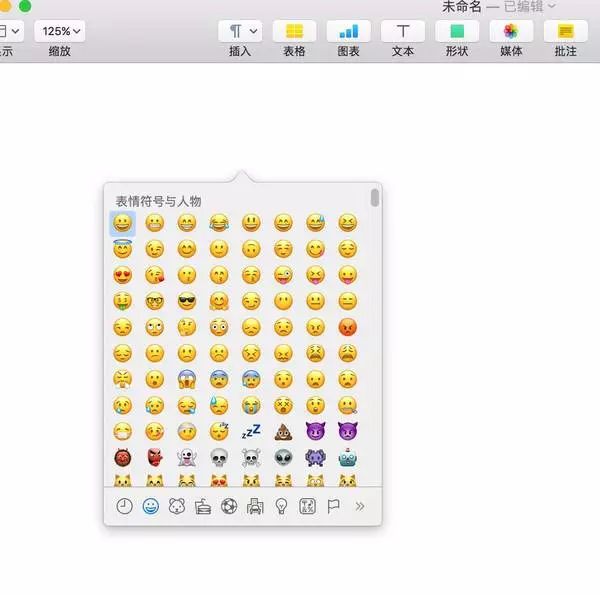Add a comment with the yellow Comment button
The height and width of the screenshot is (595, 600).
pos(566,31)
